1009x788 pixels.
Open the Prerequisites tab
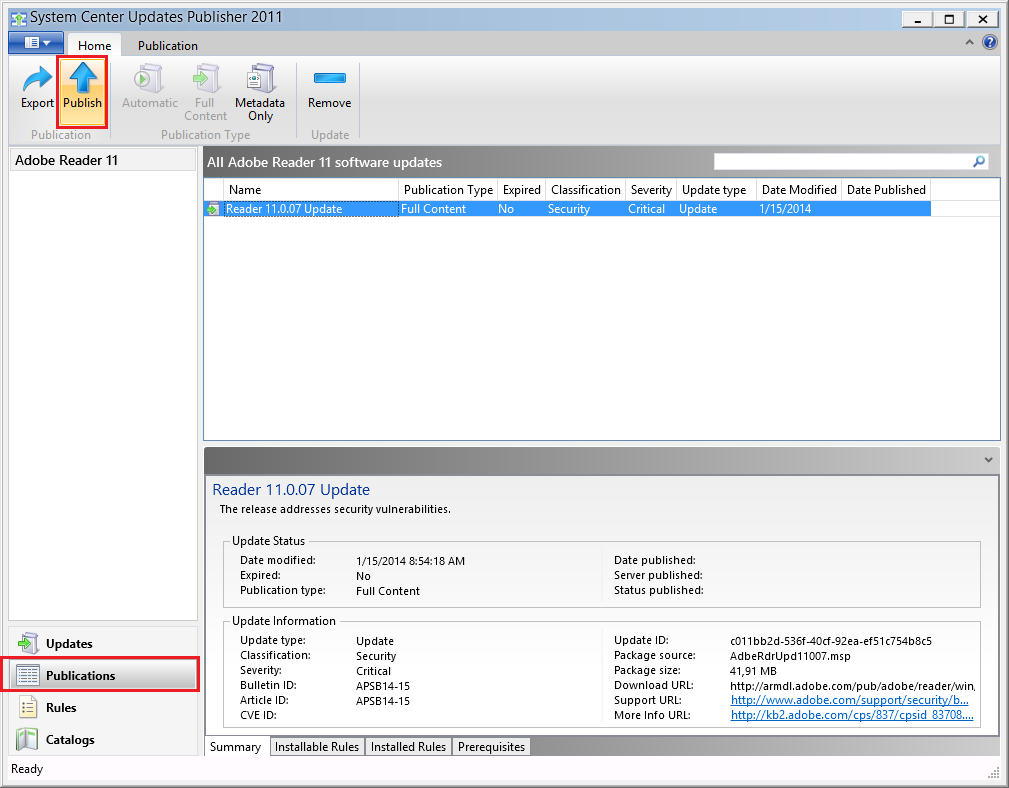(x=492, y=746)
